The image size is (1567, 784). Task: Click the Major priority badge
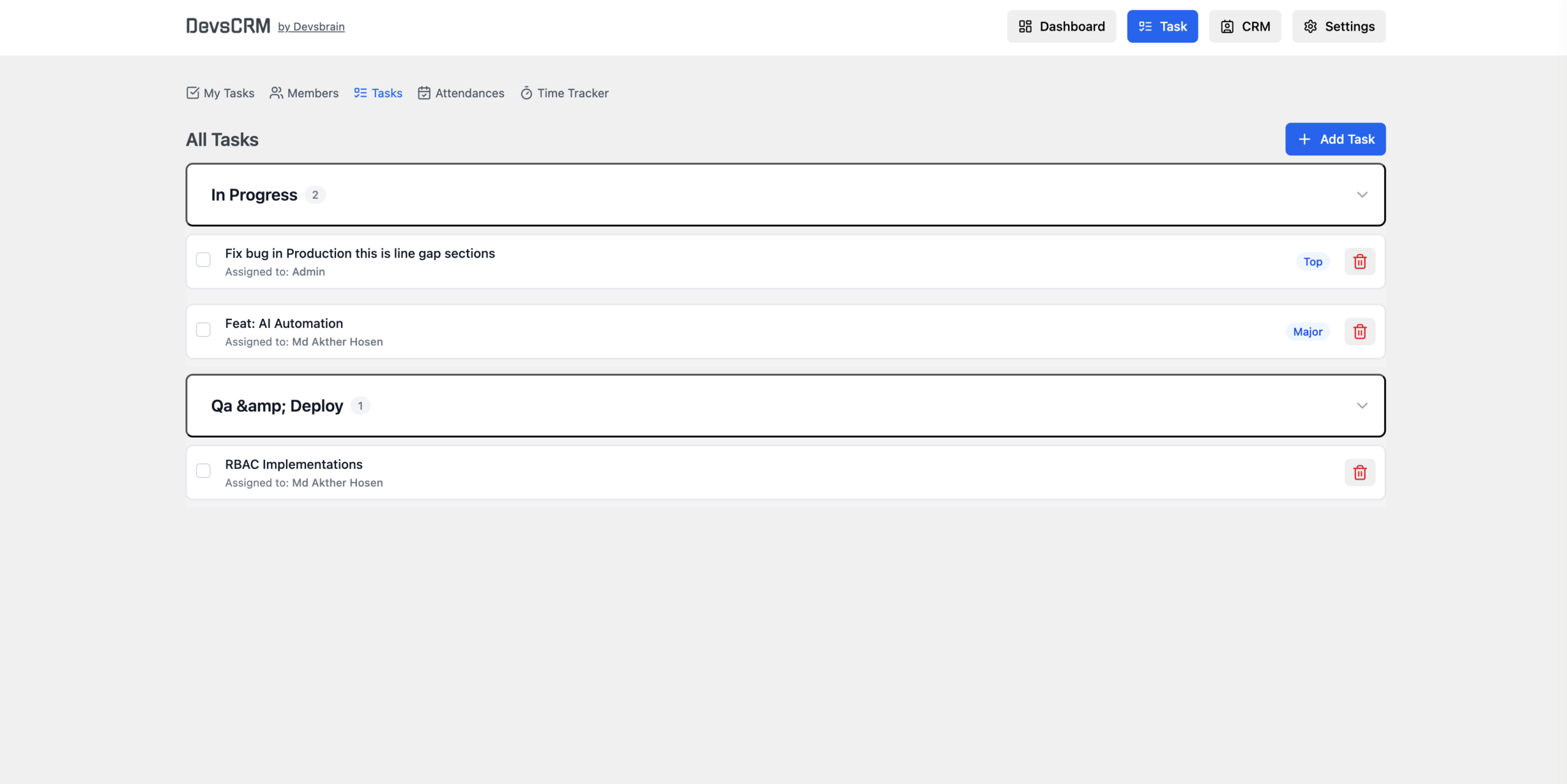click(1307, 332)
